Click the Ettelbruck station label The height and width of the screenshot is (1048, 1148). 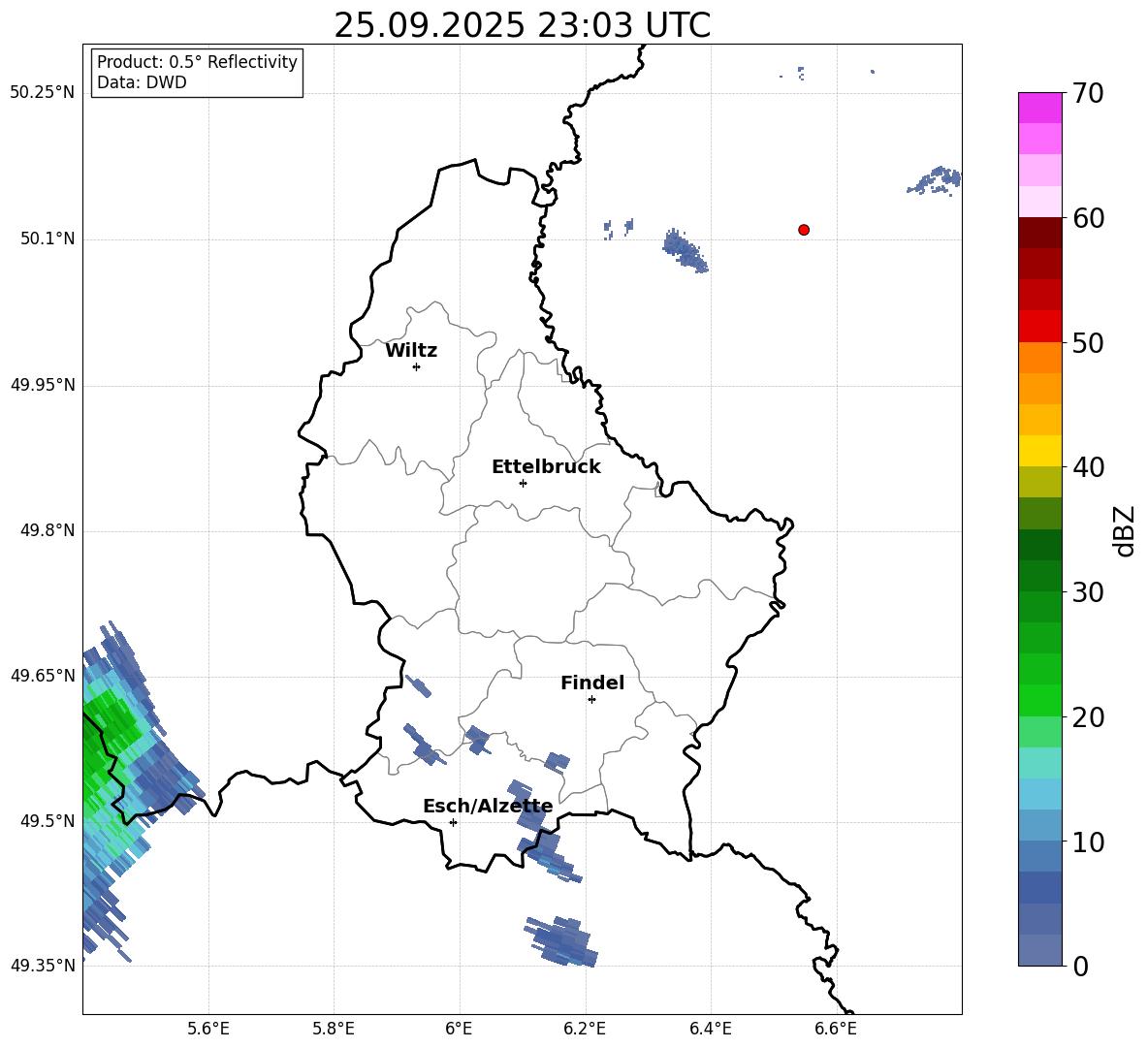546,467
